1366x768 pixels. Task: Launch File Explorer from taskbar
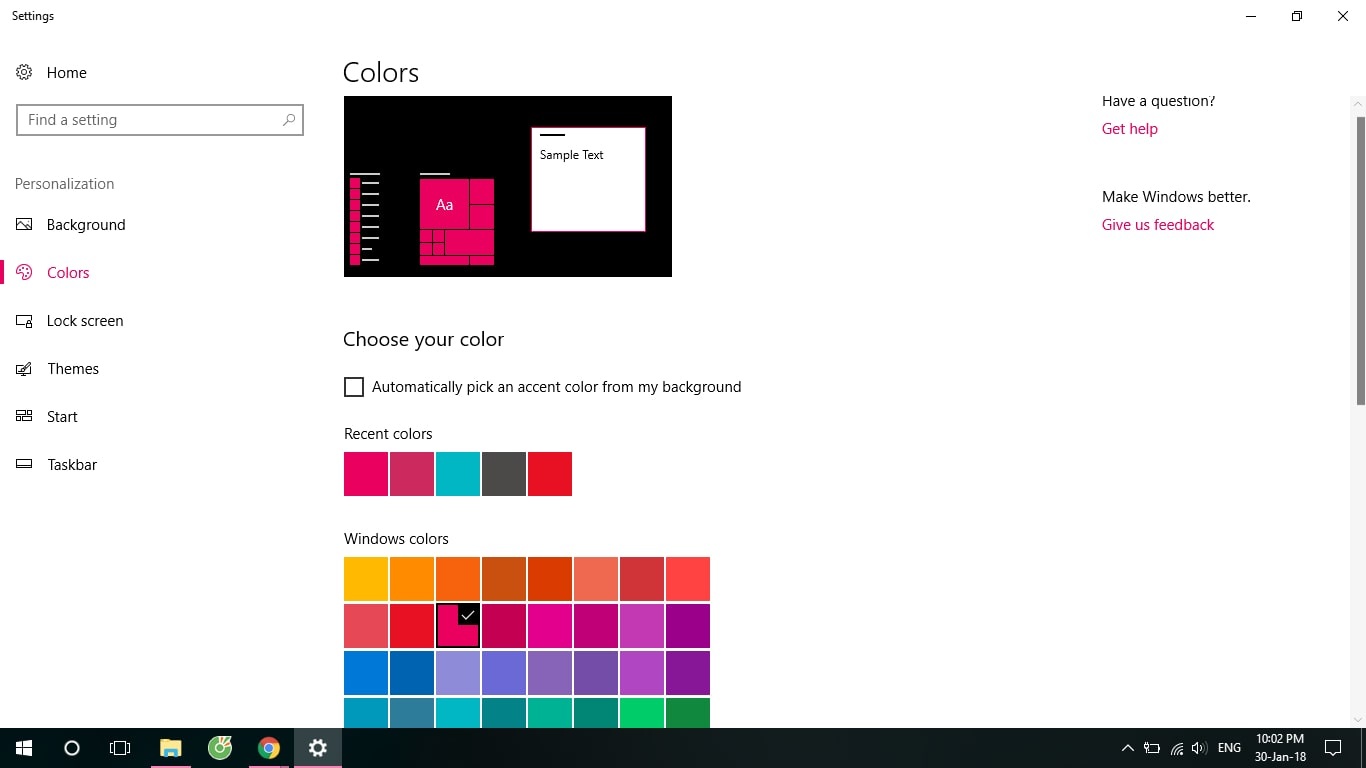point(171,748)
